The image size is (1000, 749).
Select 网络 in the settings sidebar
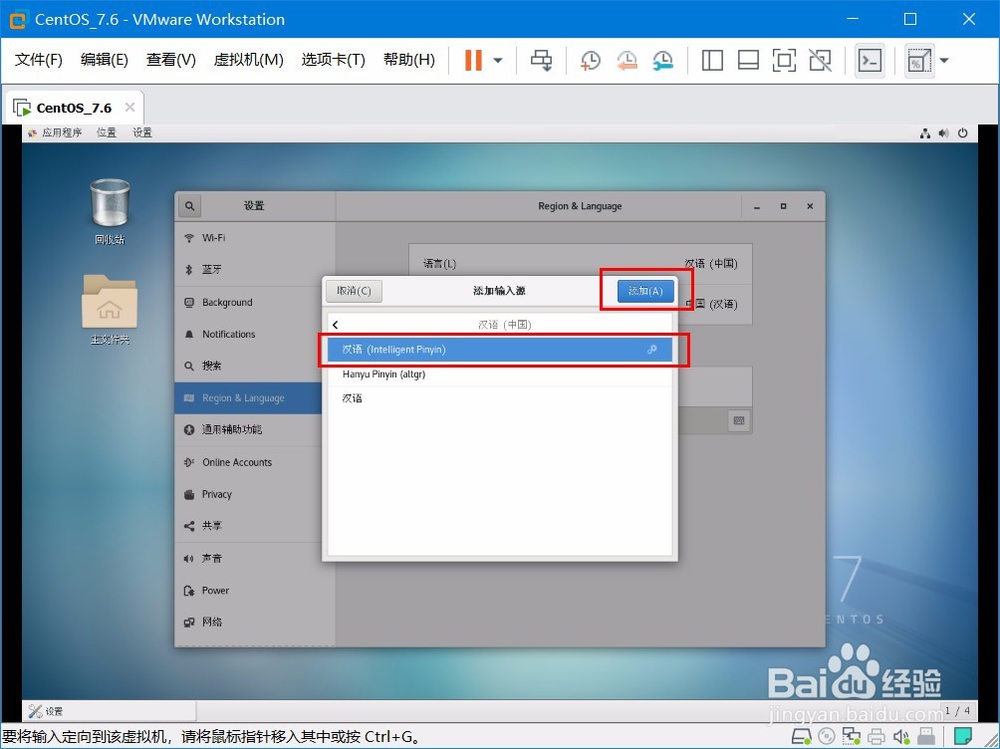tap(254, 622)
